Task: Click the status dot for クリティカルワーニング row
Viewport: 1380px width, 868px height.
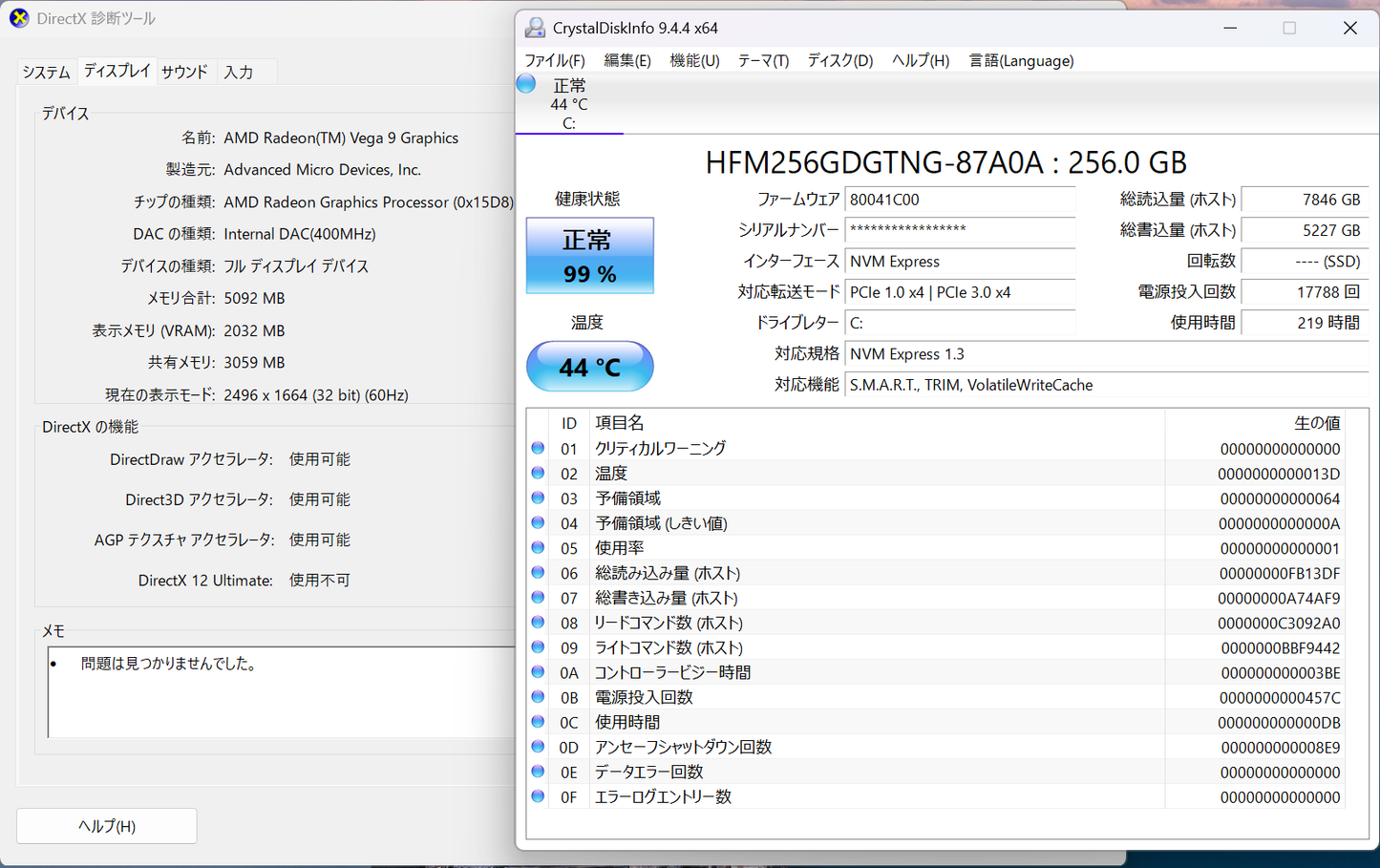Action: click(538, 448)
